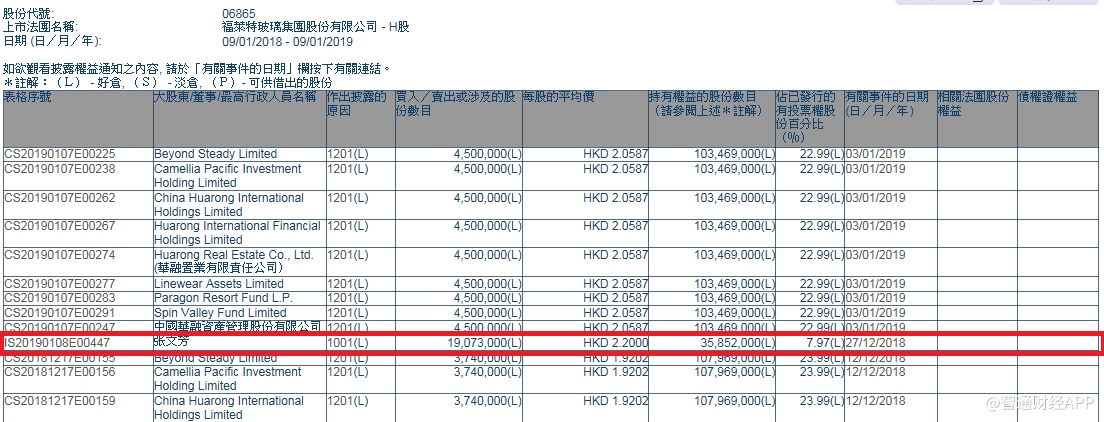
Task: Click the 1001(L) disclosure reason code
Action: (348, 343)
